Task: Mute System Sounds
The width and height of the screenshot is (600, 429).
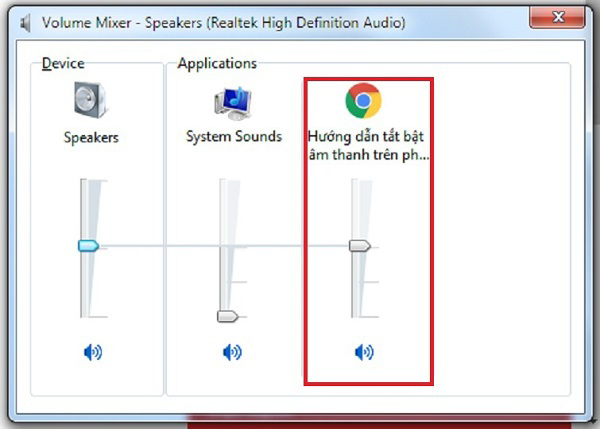Action: (232, 352)
